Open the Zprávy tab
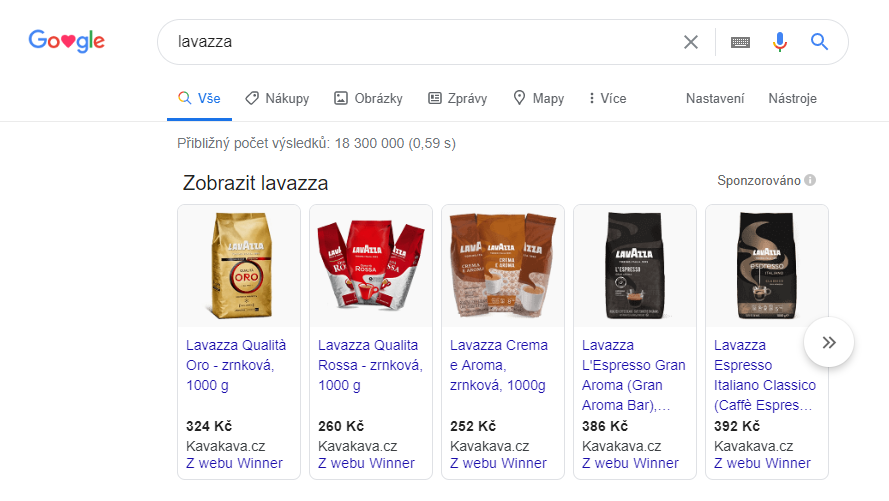 click(x=457, y=99)
